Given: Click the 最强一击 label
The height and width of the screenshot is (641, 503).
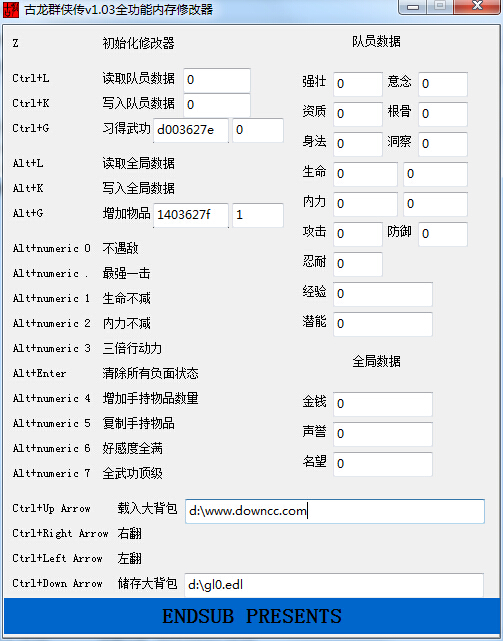Looking at the screenshot, I should click(x=126, y=273).
